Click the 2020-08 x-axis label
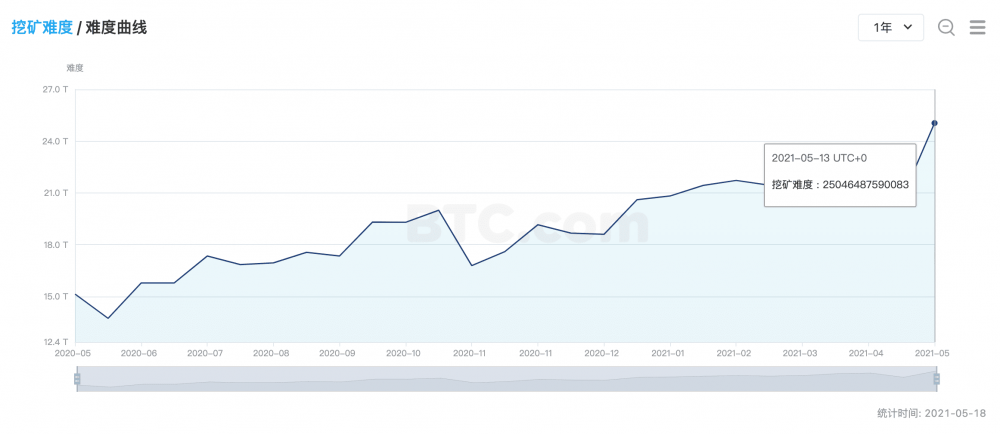 pyautogui.click(x=271, y=353)
